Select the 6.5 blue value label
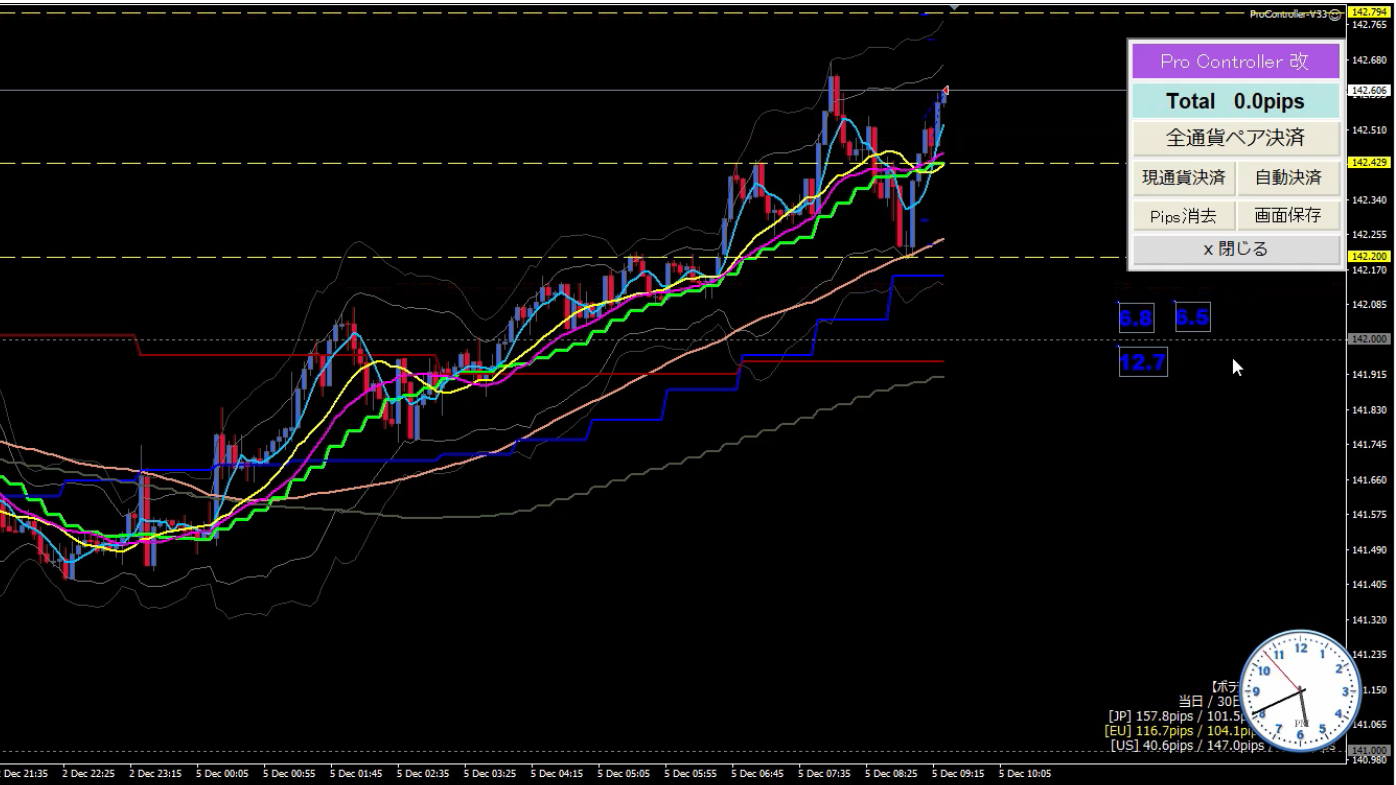 (x=1192, y=318)
